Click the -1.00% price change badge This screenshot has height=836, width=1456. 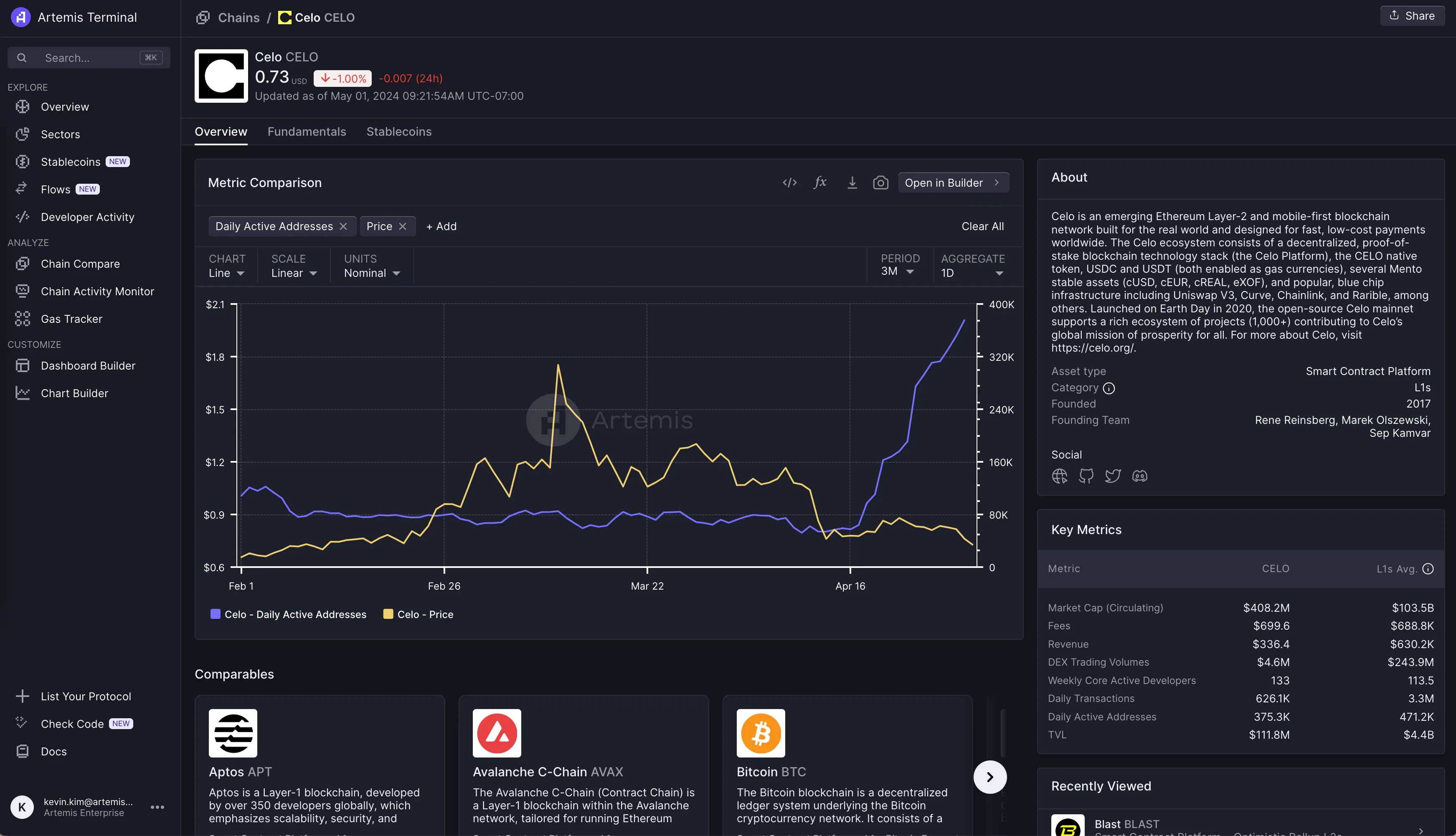[x=343, y=79]
